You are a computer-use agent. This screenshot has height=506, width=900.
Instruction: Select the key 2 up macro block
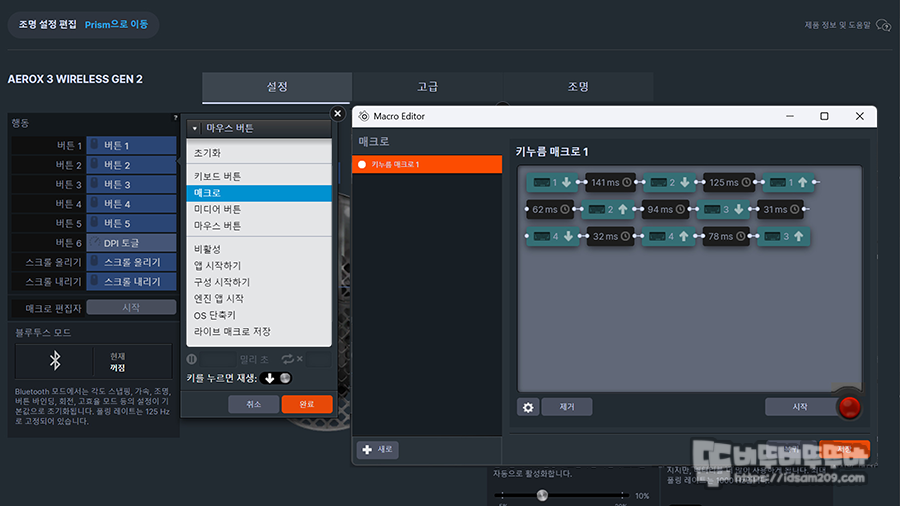click(x=607, y=209)
